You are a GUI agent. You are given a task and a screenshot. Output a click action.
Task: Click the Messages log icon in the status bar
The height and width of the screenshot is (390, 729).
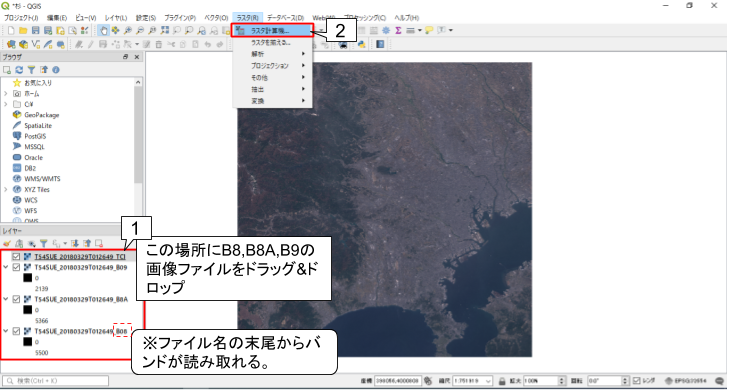click(720, 380)
